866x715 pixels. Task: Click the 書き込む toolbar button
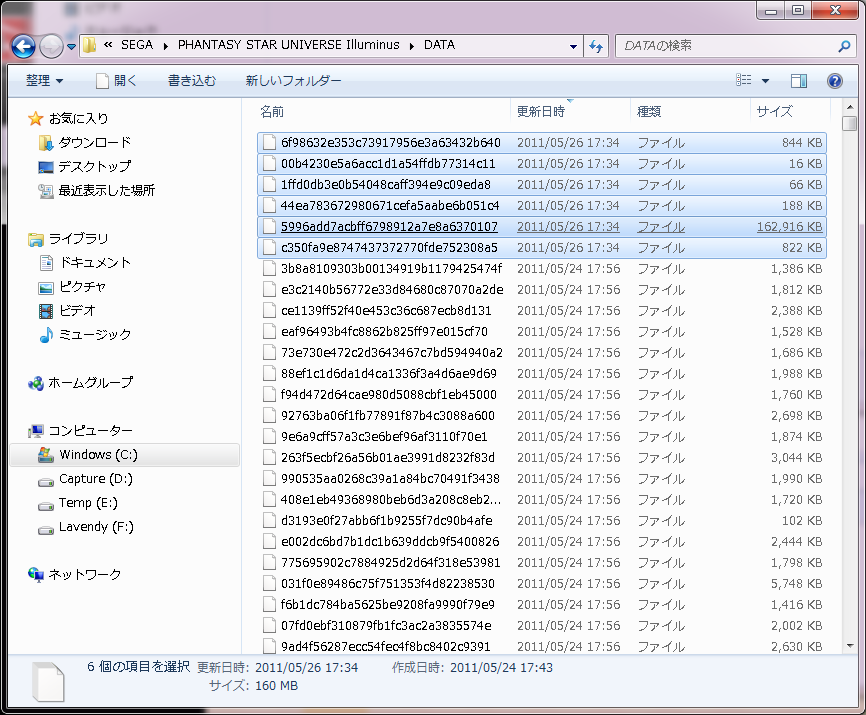tap(192, 81)
